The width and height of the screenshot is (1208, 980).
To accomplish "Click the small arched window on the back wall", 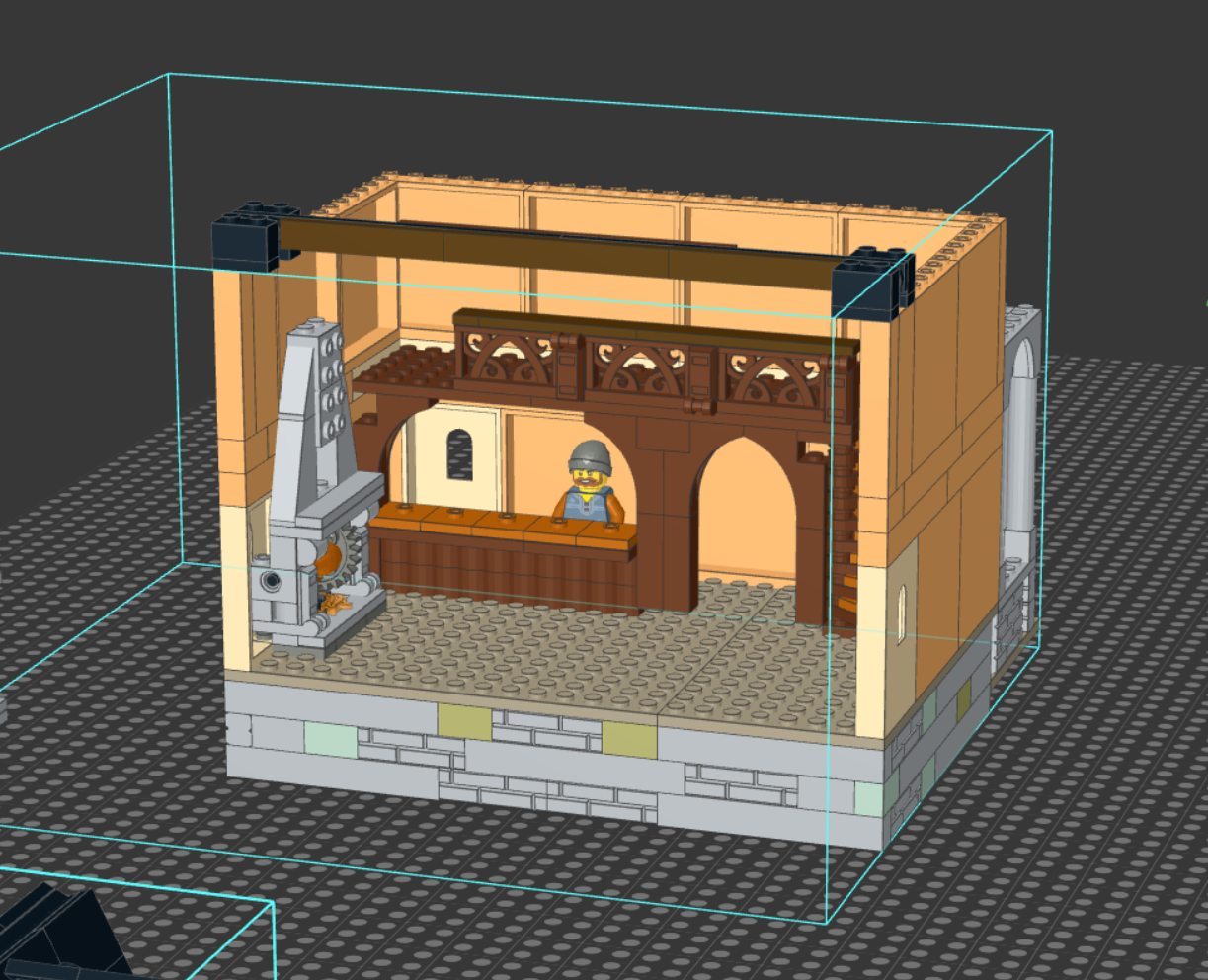I will point(459,454).
